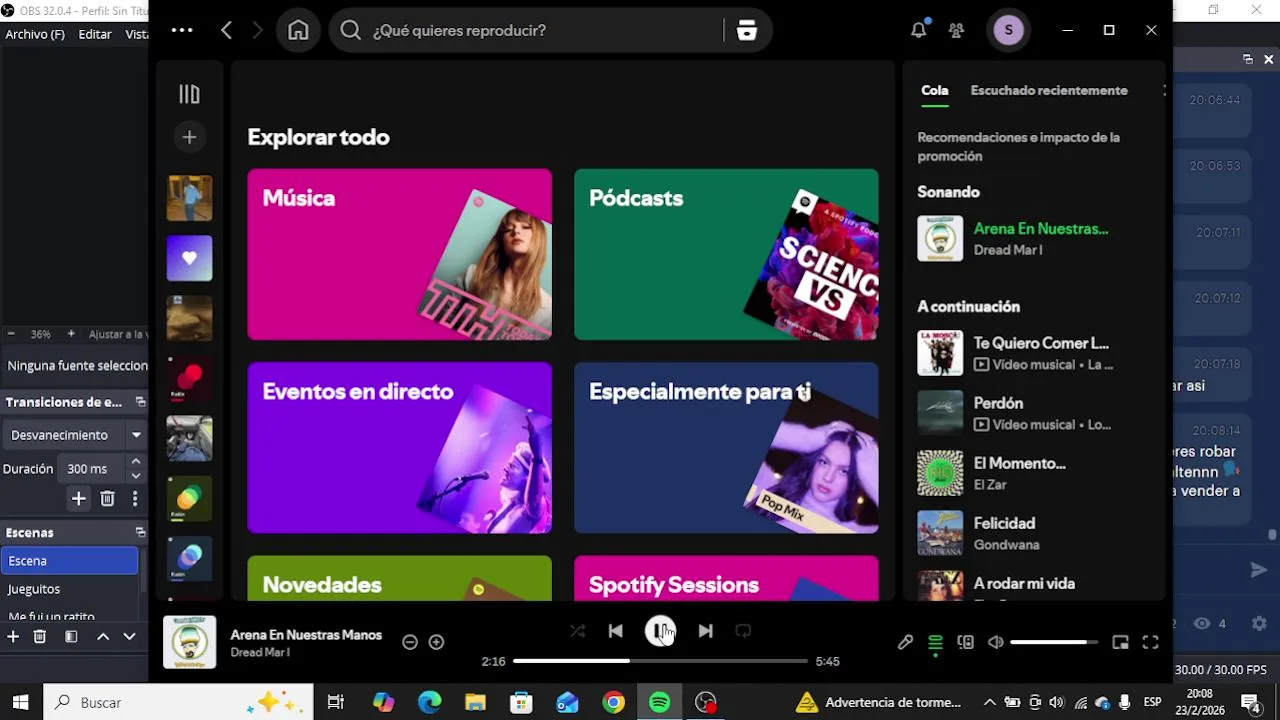Open the Desvanecimiento transition dropdown in OBS
This screenshot has height=720, width=1280.
75,435
